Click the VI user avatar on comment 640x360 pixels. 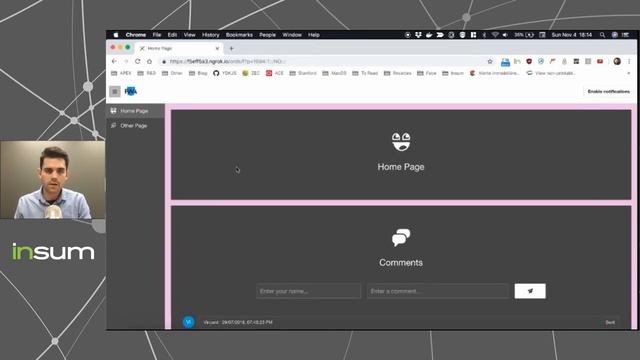[x=189, y=322]
